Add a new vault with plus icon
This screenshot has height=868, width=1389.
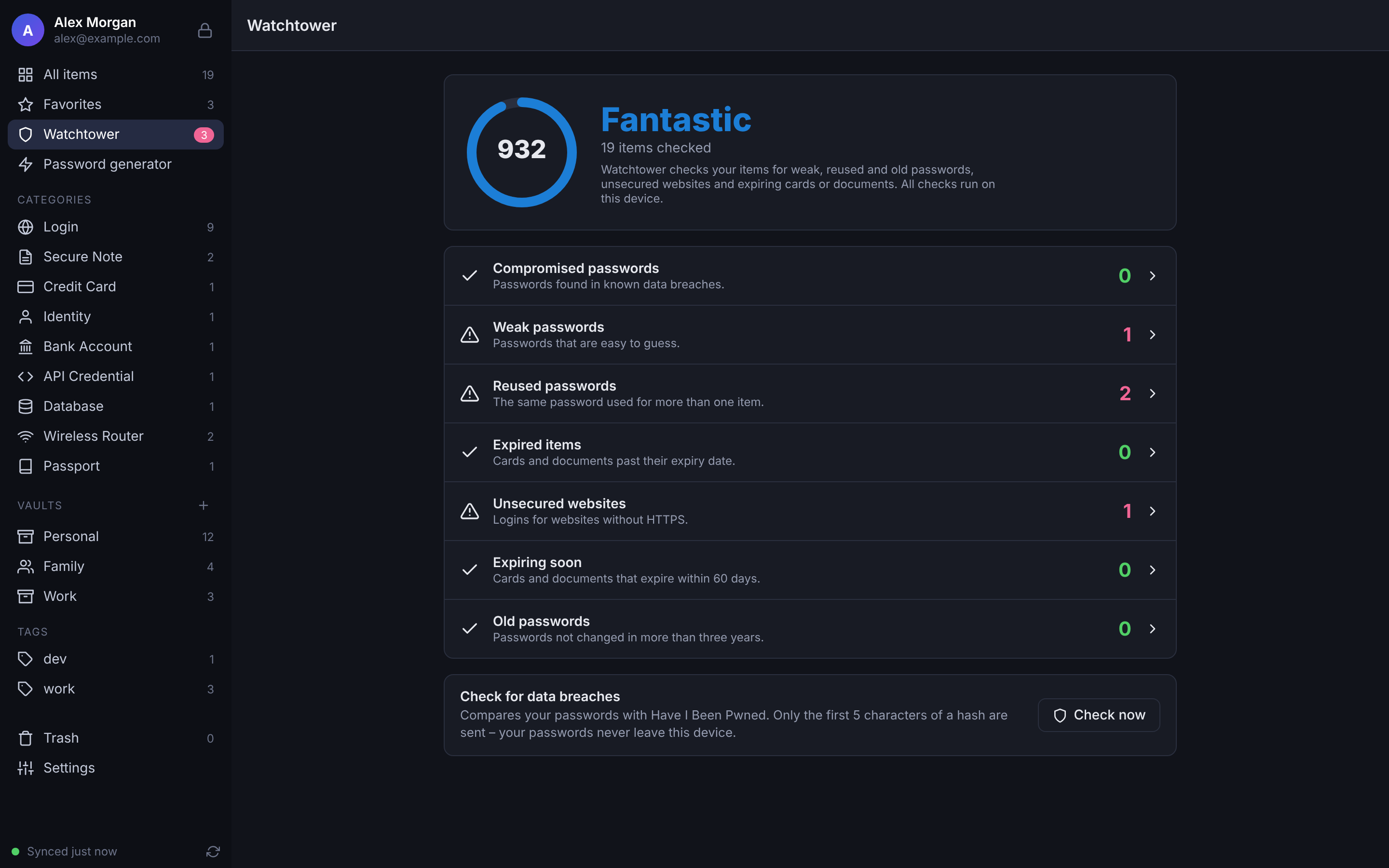point(203,505)
